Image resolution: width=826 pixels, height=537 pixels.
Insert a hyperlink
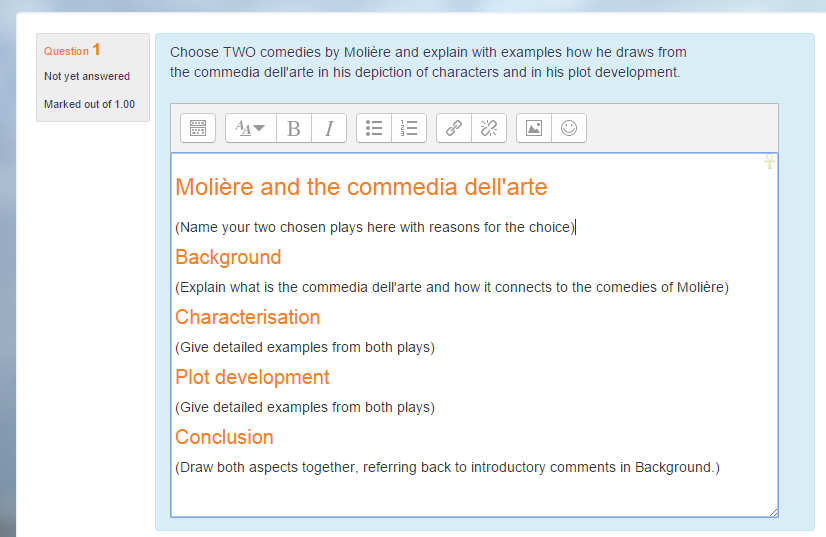[x=454, y=128]
